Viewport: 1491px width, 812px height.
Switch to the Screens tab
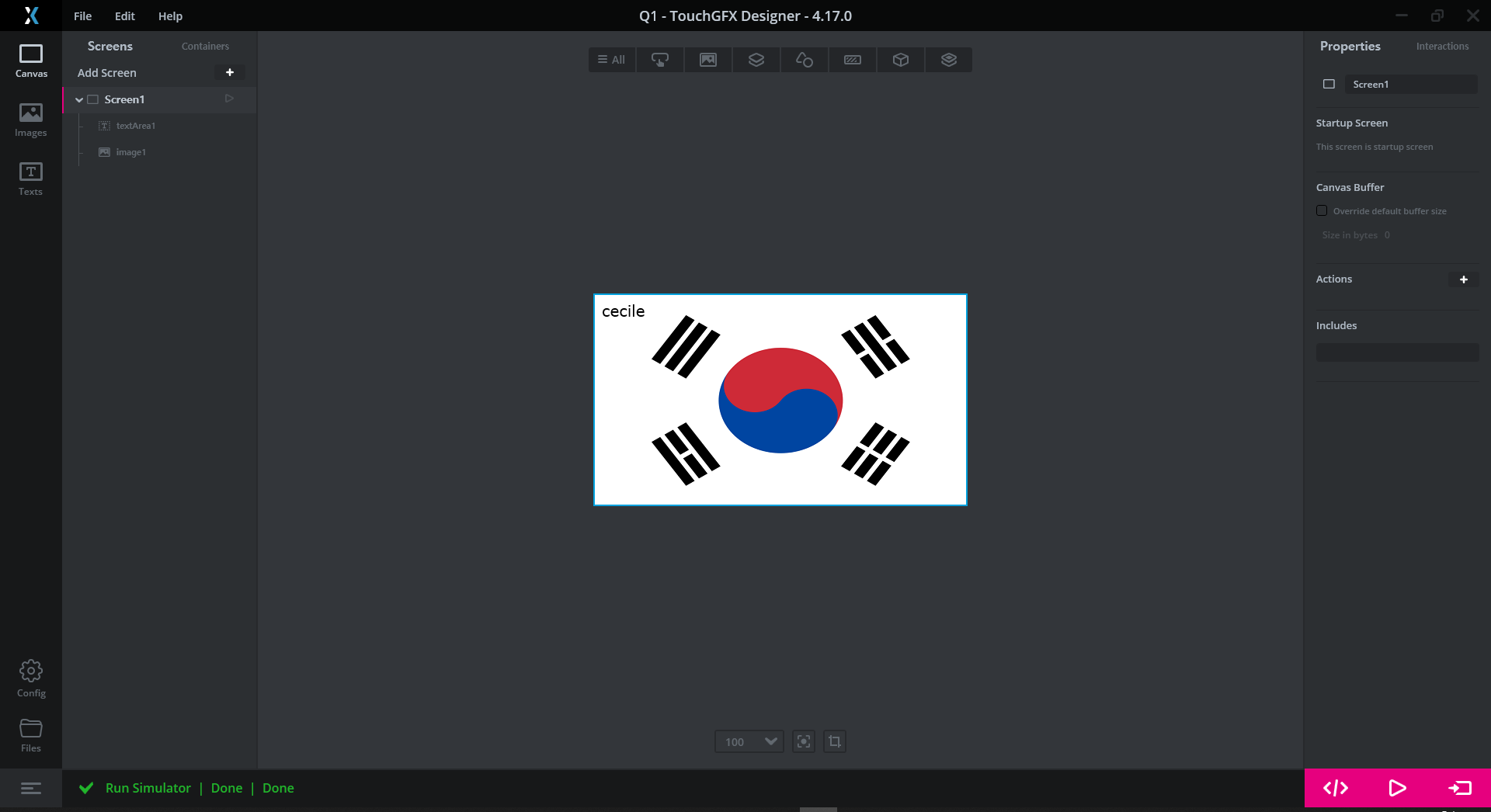coord(110,47)
